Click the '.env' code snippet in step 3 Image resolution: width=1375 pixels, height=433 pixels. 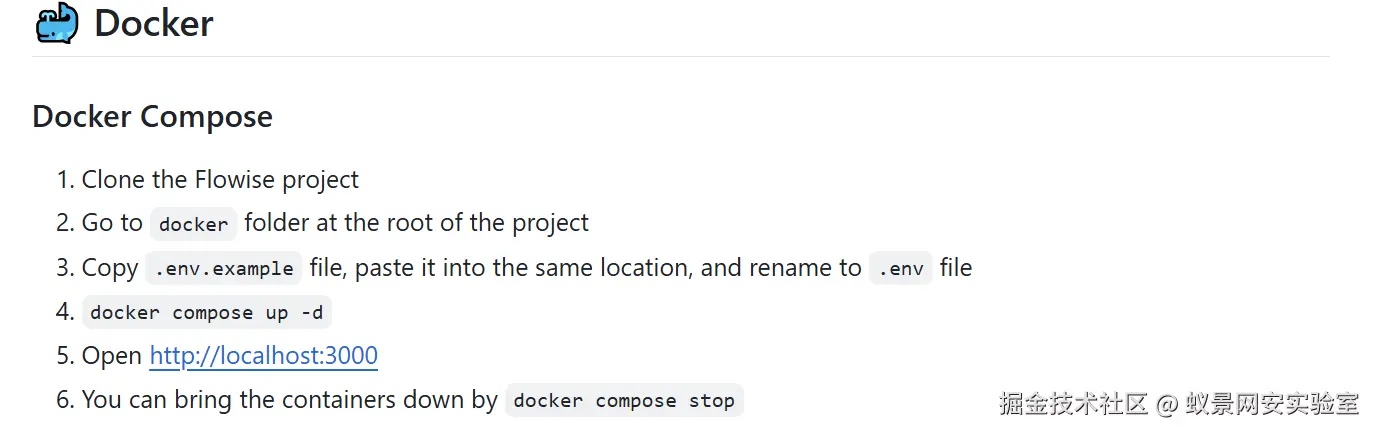pos(900,268)
